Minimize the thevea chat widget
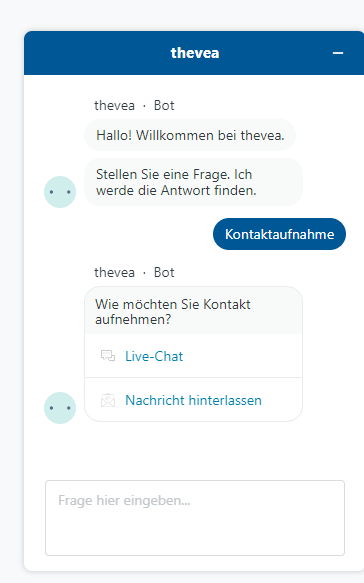Screen dimensions: 364x583 (x=338, y=53)
